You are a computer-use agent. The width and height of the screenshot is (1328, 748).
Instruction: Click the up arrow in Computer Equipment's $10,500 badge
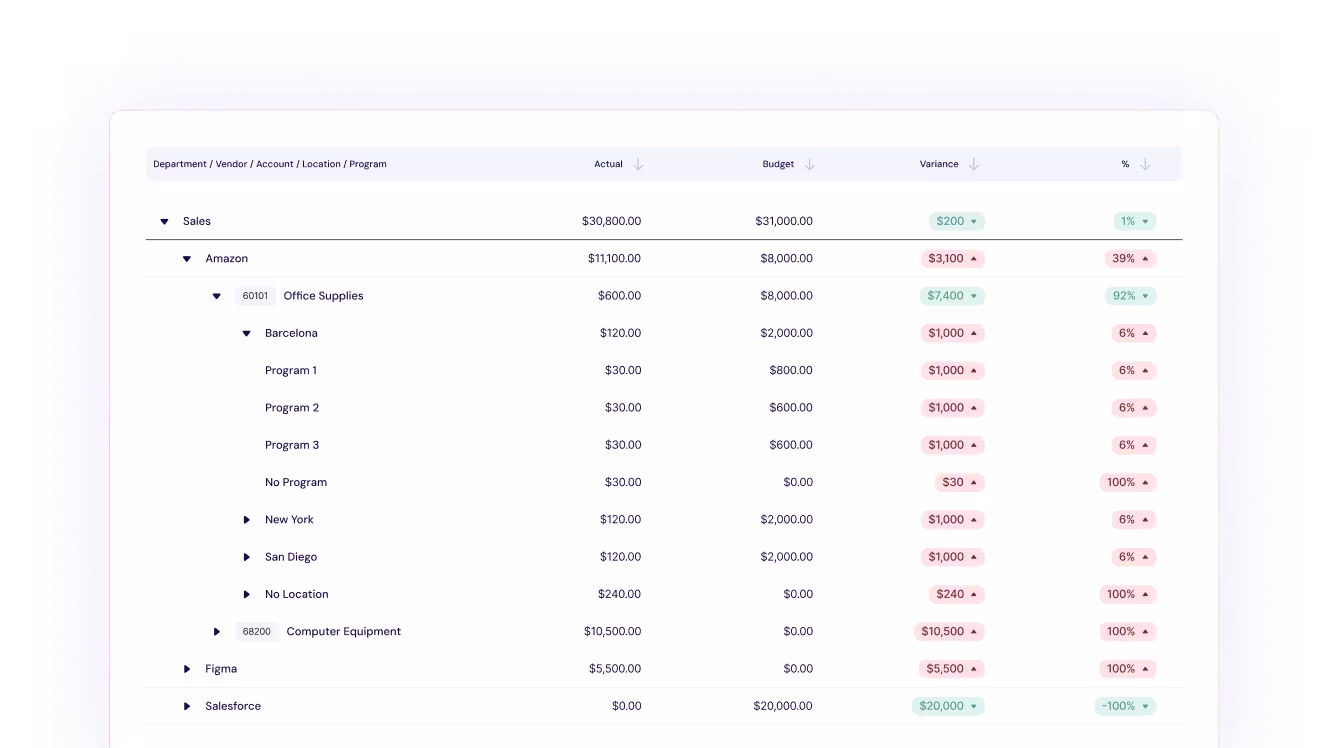(x=974, y=631)
